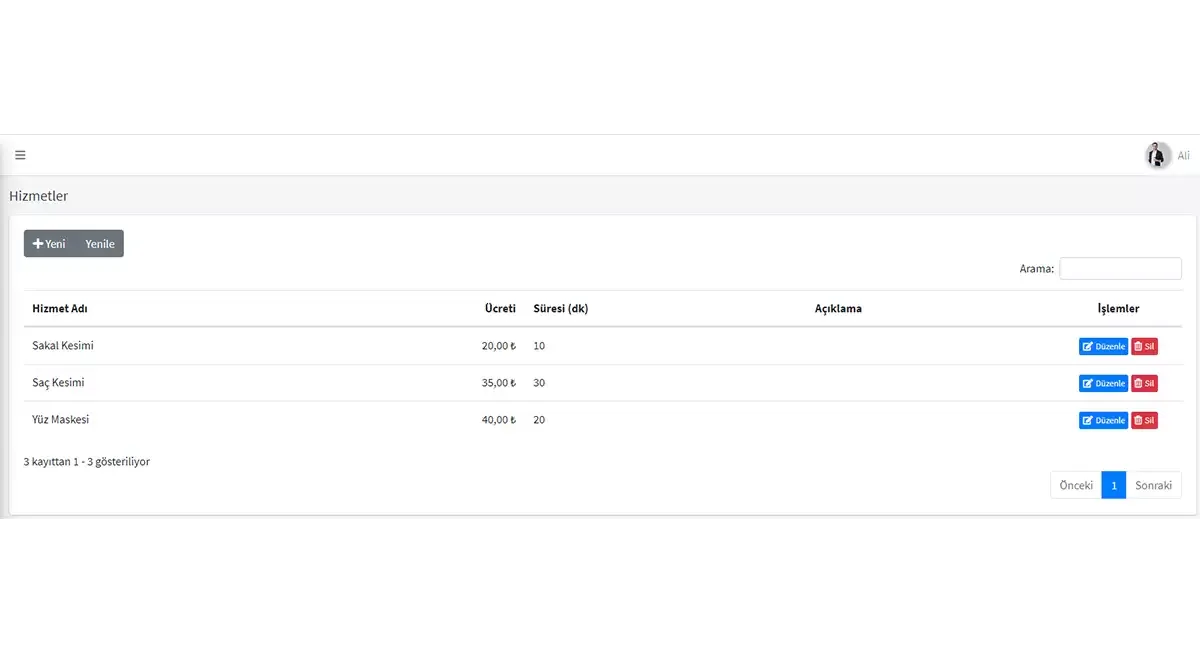
Task: Open the Ali user name menu
Action: click(1183, 156)
